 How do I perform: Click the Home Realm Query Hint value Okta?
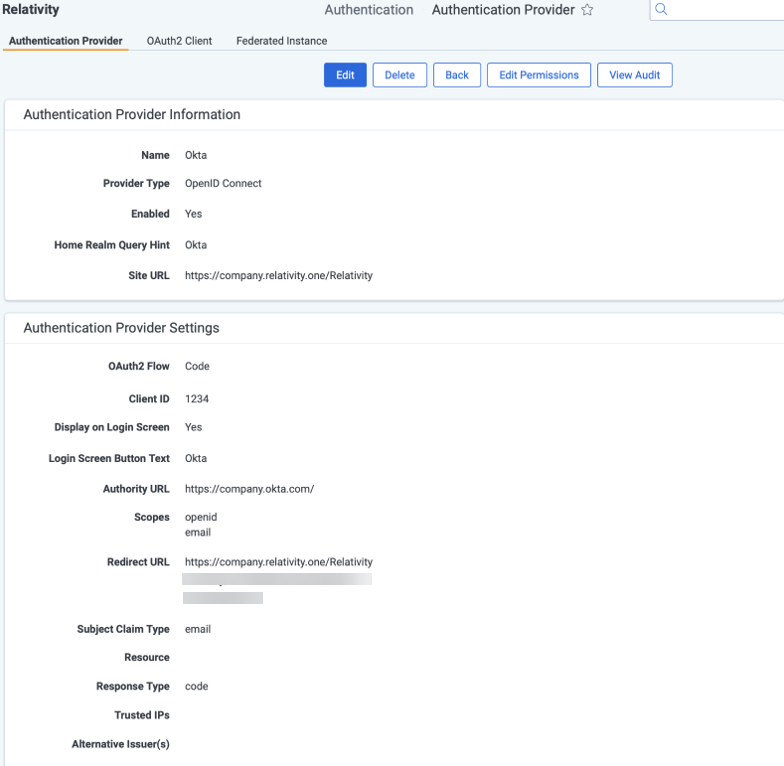click(x=196, y=245)
